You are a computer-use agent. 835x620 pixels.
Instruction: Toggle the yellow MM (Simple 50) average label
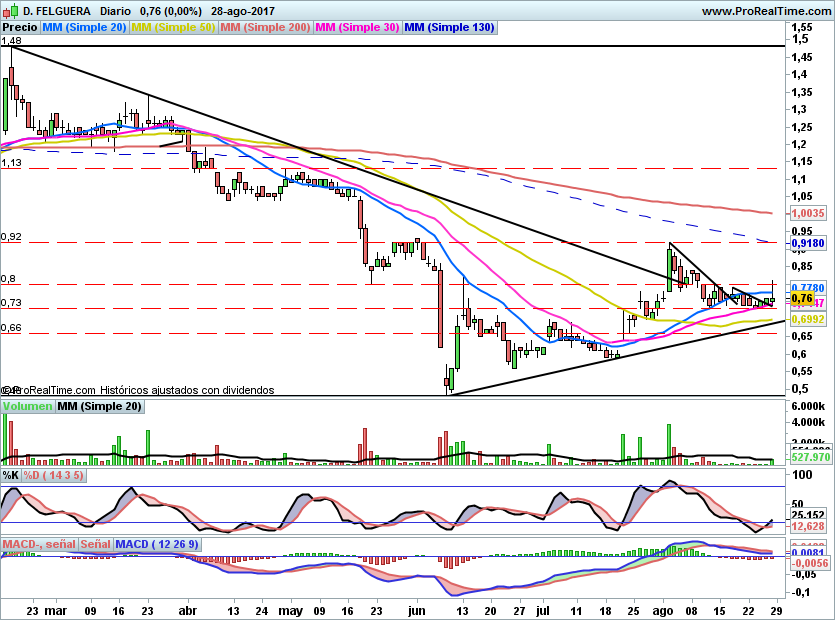click(173, 27)
